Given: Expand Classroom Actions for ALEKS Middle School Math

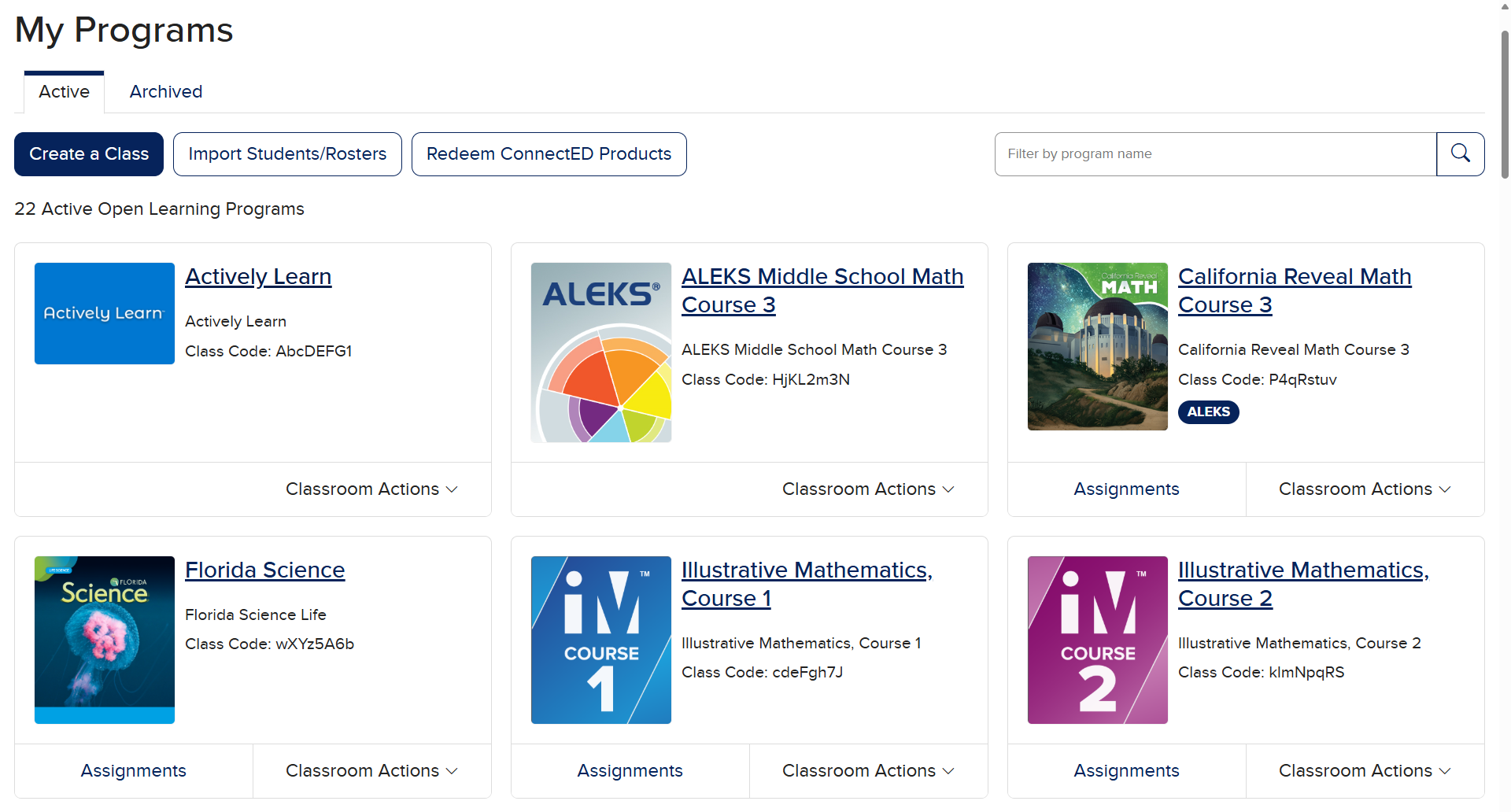Looking at the screenshot, I should click(868, 489).
